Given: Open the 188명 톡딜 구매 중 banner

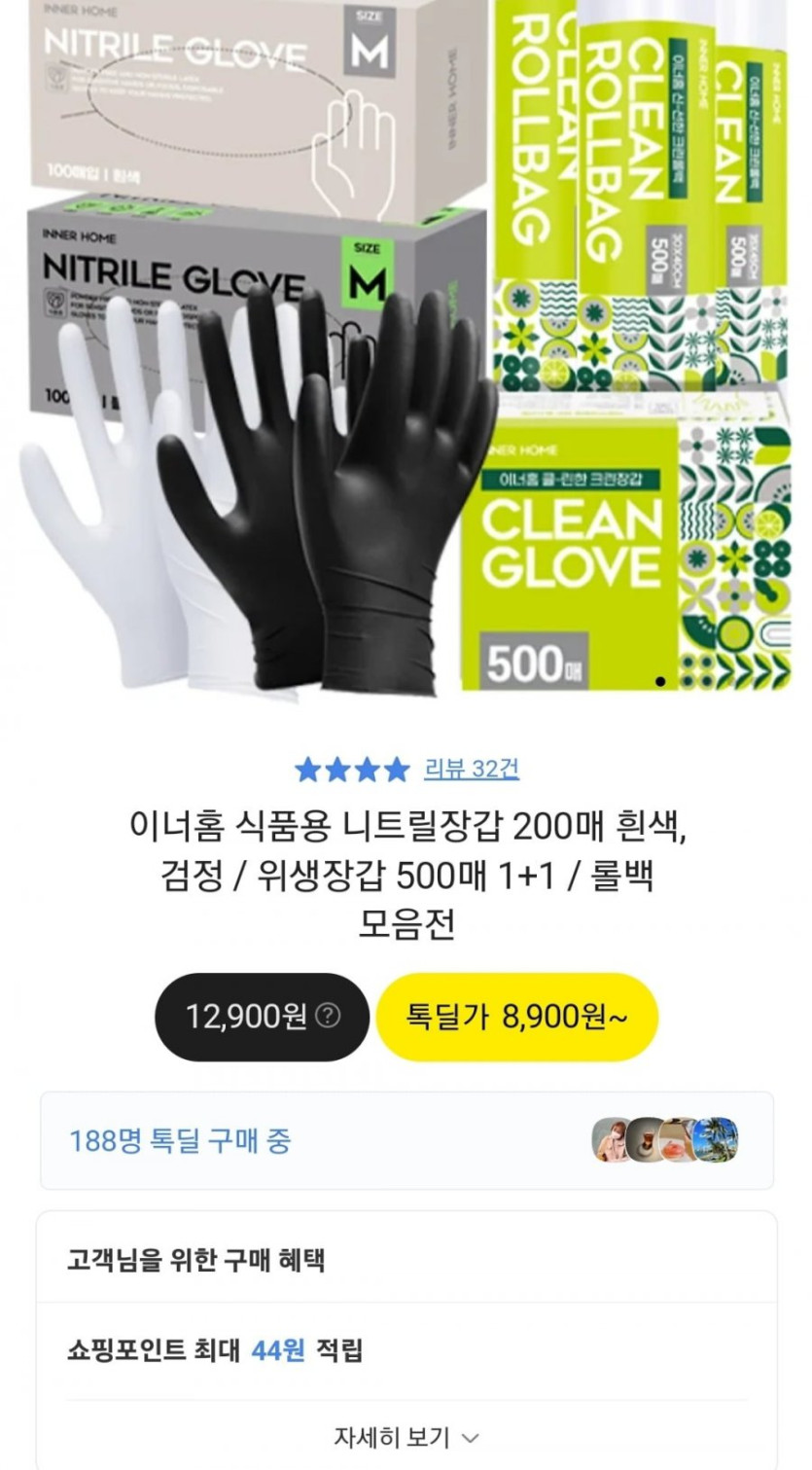Looking at the screenshot, I should pos(406,1140).
